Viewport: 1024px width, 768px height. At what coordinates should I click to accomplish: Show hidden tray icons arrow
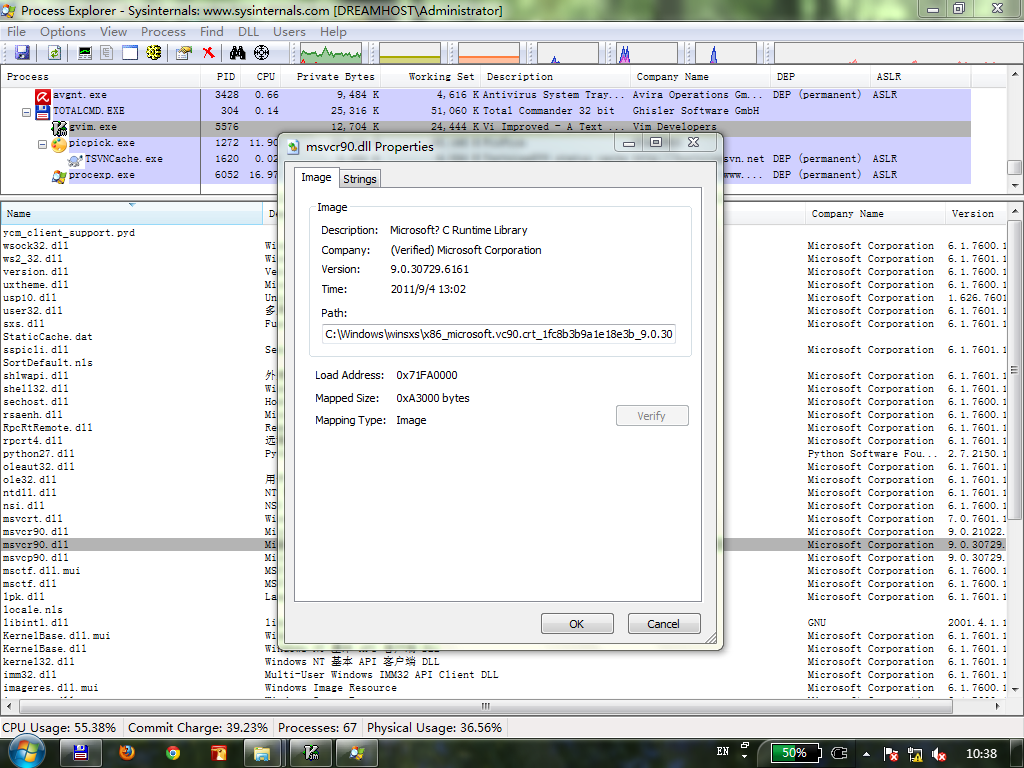pyautogui.click(x=866, y=754)
